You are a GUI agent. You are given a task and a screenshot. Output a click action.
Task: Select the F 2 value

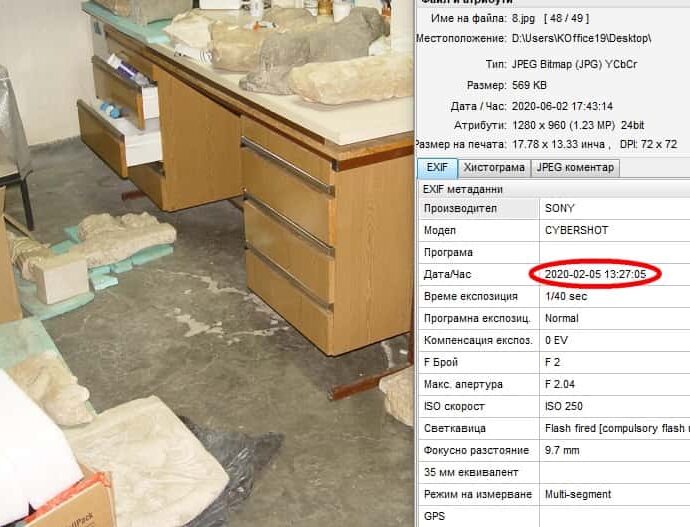tap(552, 362)
